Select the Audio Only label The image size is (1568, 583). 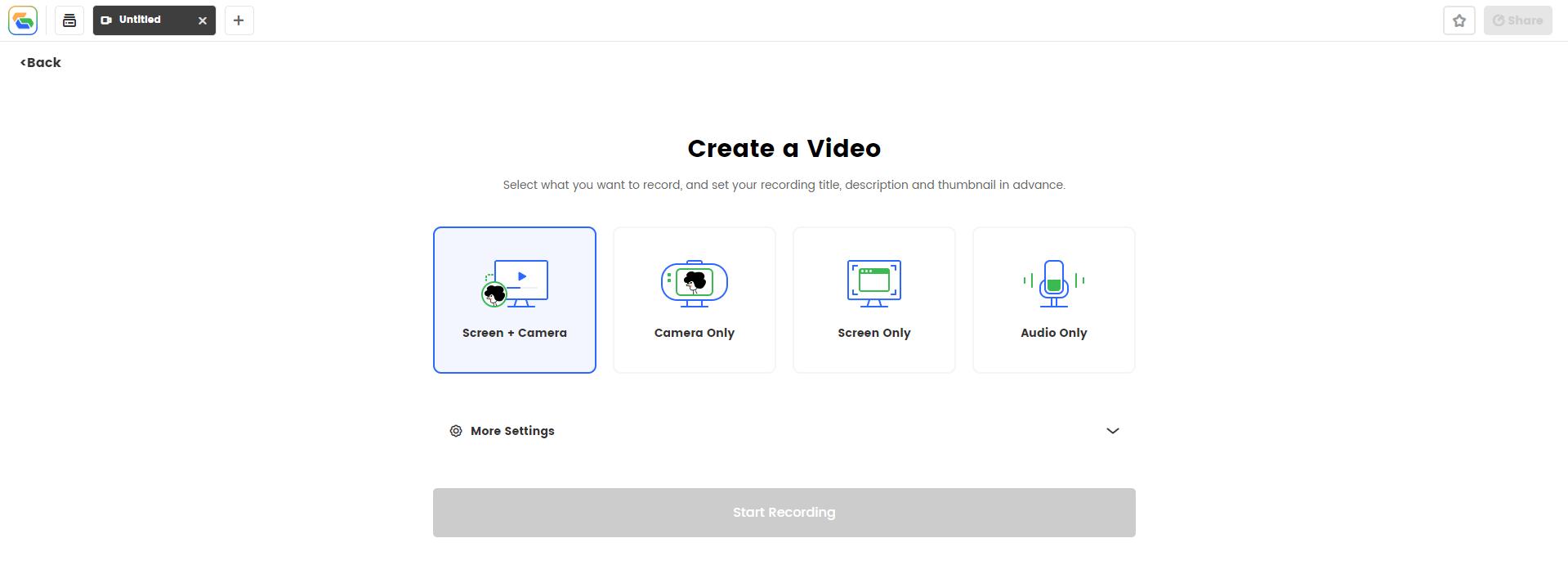pos(1053,333)
